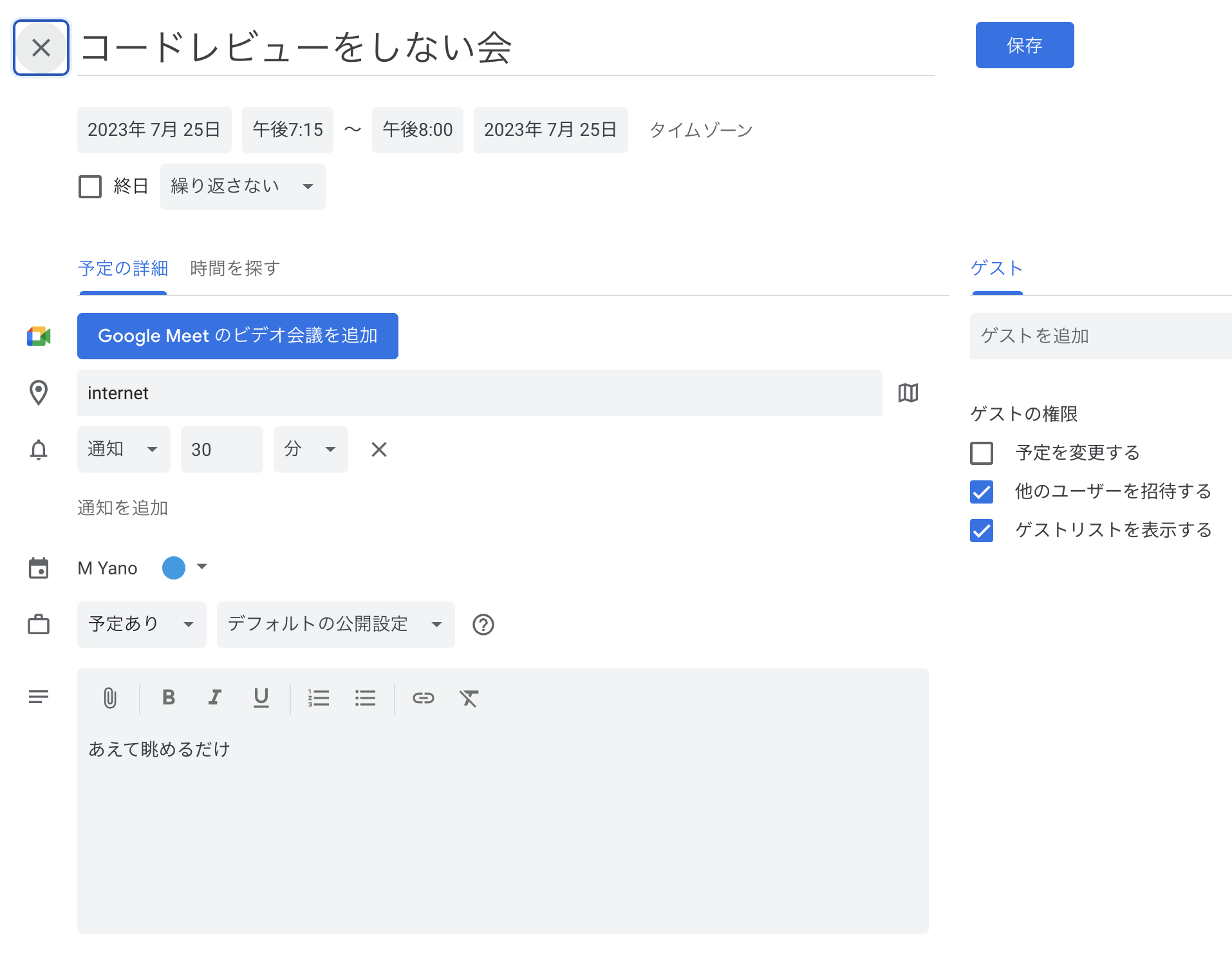Open the 繰り返さない recurrence dropdown
This screenshot has height=962, width=1232.
click(x=243, y=187)
